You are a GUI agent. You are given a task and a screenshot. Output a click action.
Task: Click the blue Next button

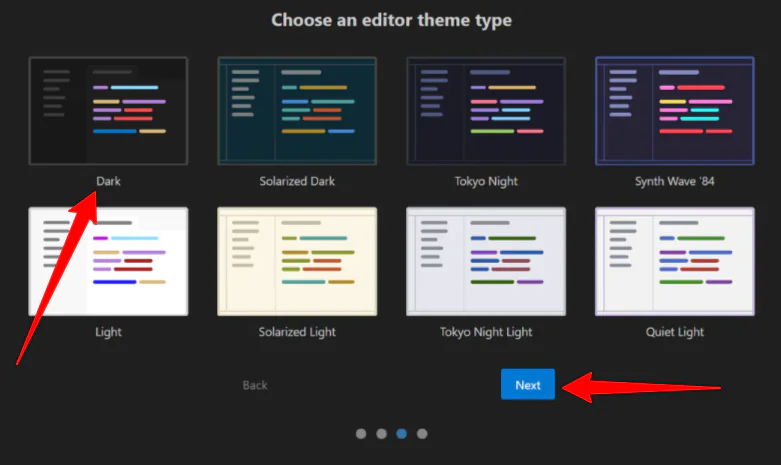[x=528, y=385]
